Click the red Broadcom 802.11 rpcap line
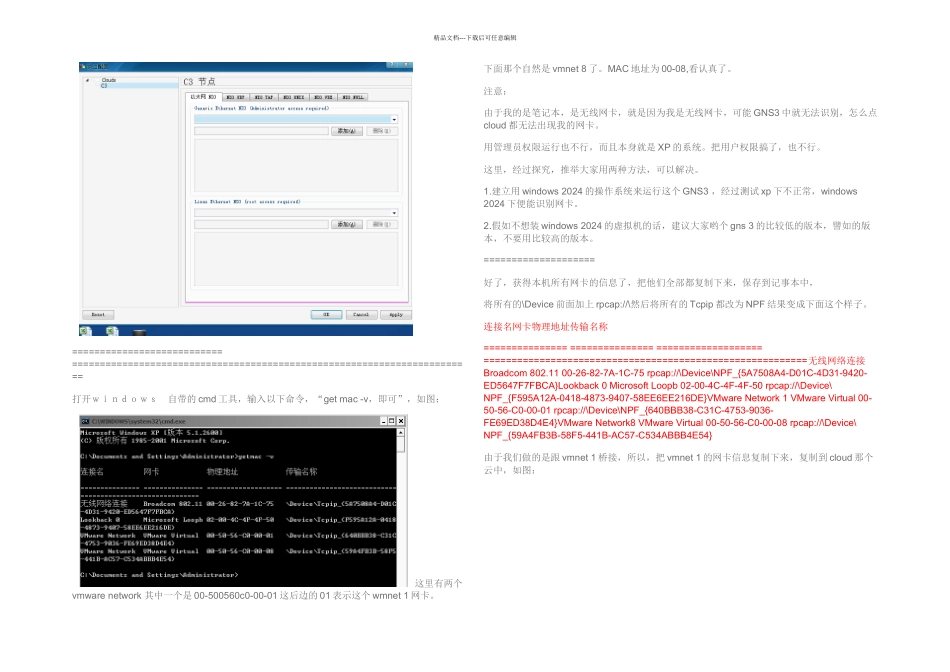This screenshot has height=672, width=950. tap(675, 373)
